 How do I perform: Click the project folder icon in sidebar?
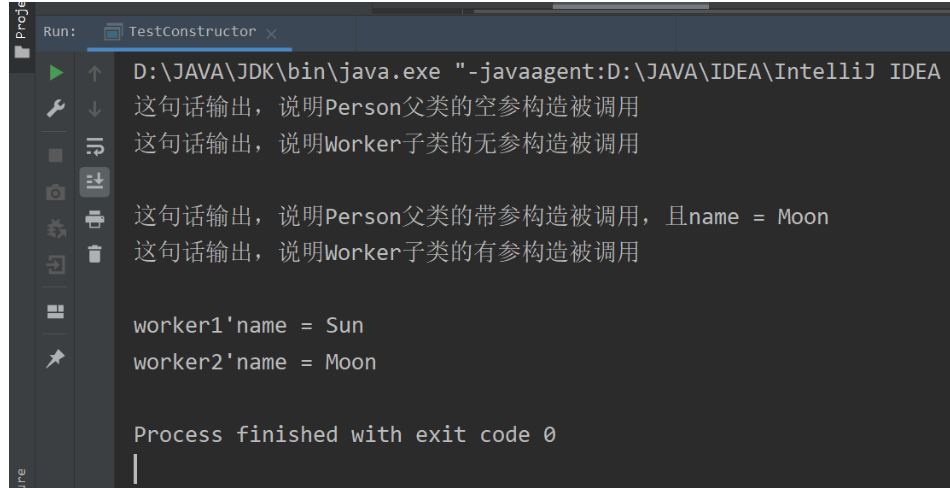19,50
